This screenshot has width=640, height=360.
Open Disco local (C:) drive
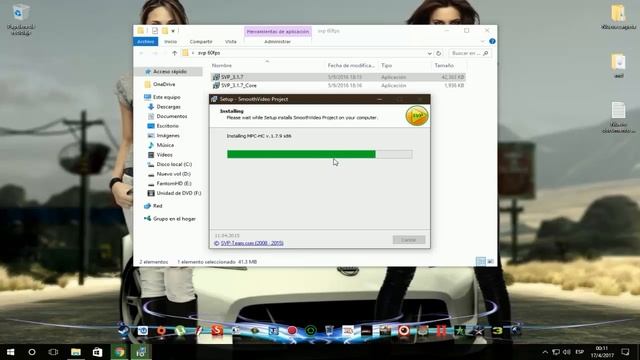(174, 164)
